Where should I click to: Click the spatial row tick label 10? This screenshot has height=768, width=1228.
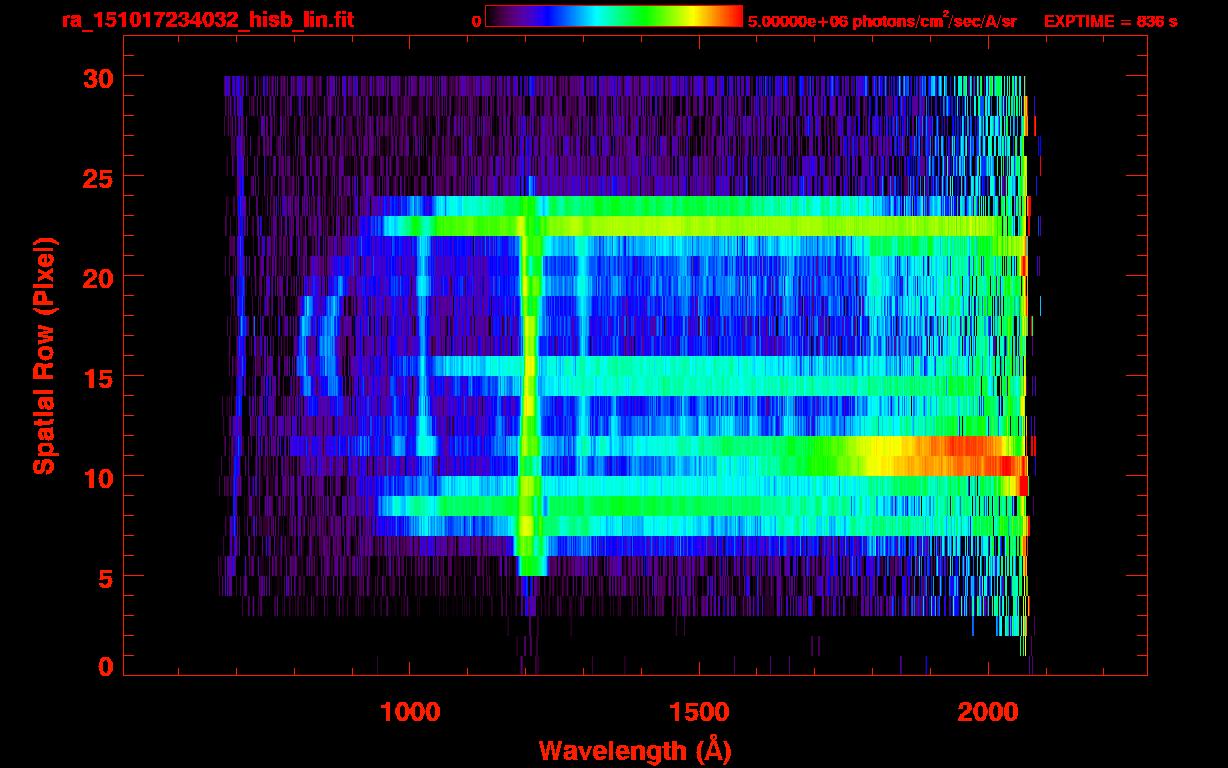click(96, 477)
